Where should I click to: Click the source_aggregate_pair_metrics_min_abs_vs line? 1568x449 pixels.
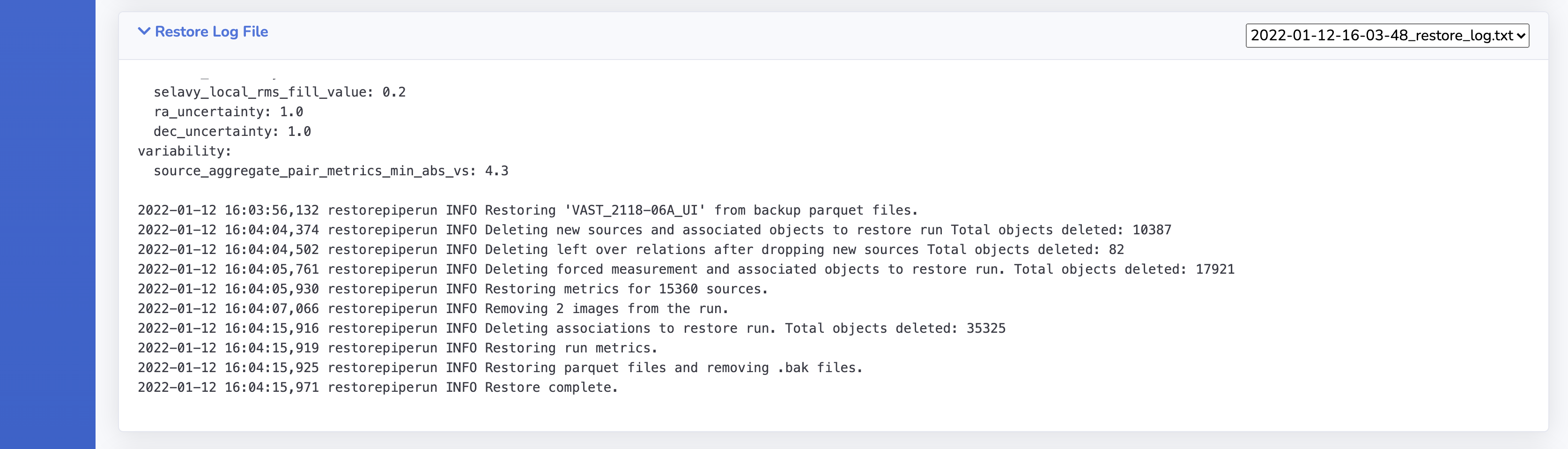[331, 171]
